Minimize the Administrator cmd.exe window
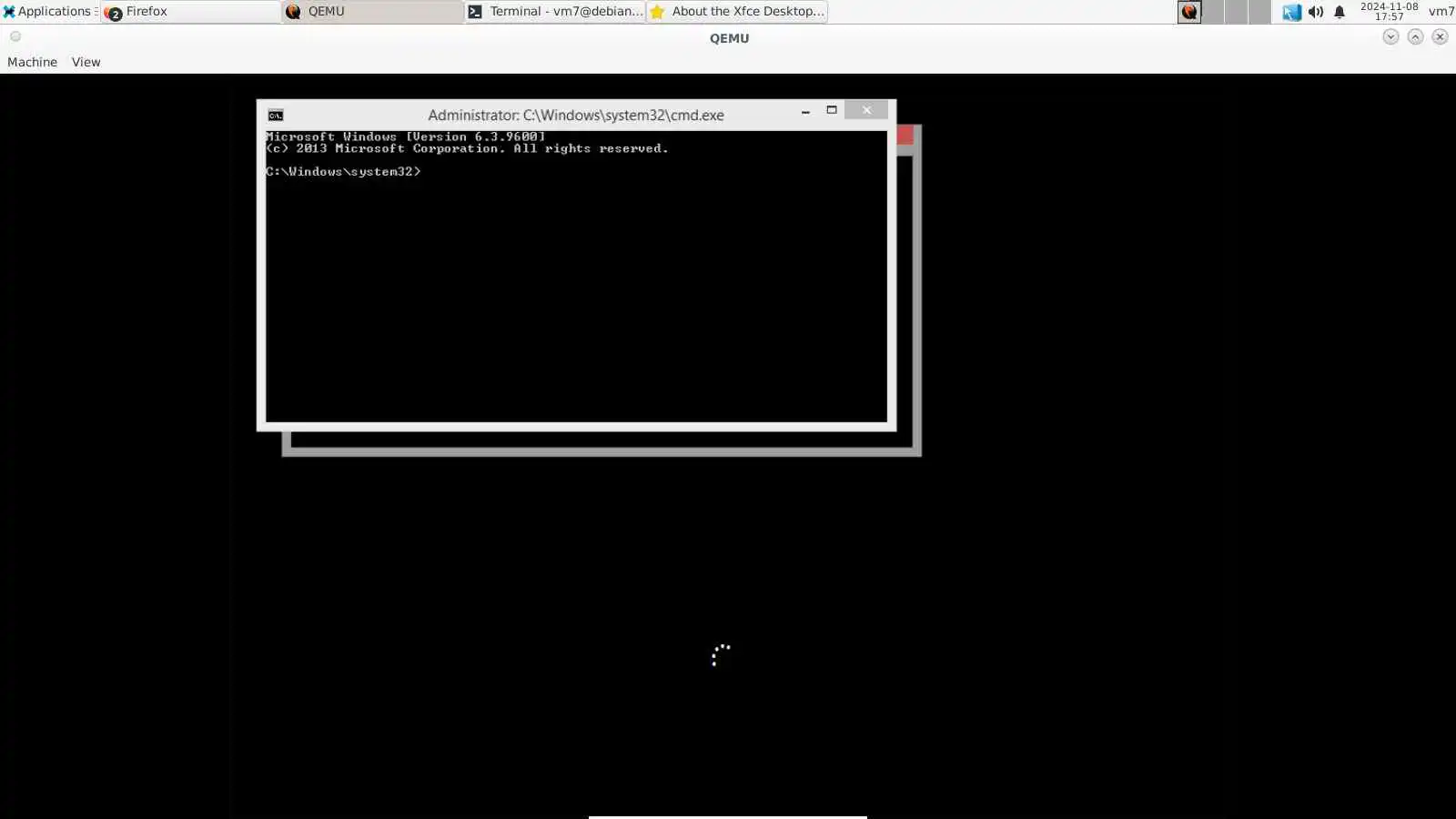Screen dimensions: 1456x819 (x=805, y=111)
